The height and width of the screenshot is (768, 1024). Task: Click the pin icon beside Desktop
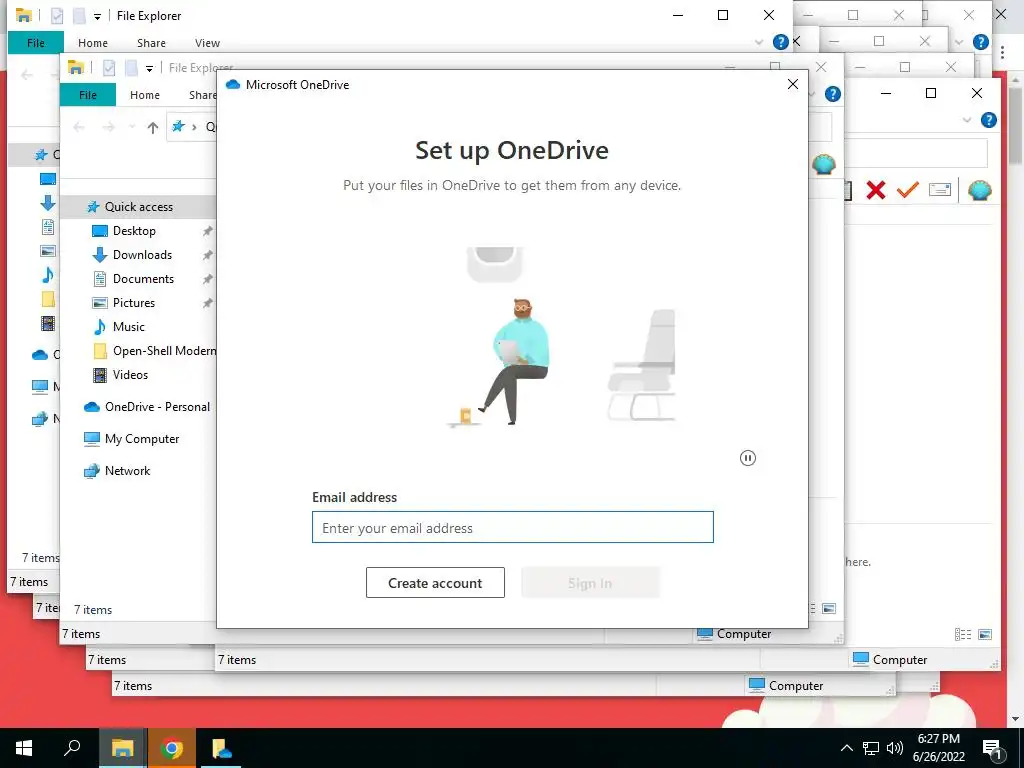click(x=208, y=231)
